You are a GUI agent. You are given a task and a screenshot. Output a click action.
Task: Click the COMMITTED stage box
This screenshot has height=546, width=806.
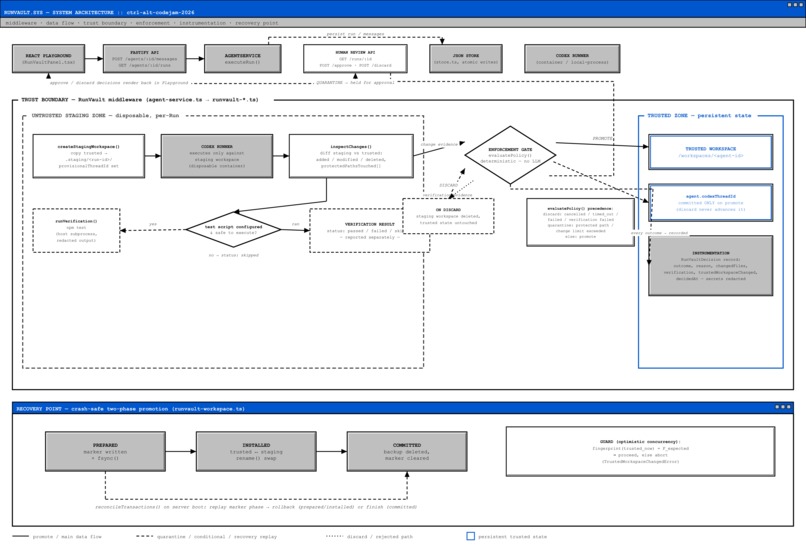[x=407, y=451]
